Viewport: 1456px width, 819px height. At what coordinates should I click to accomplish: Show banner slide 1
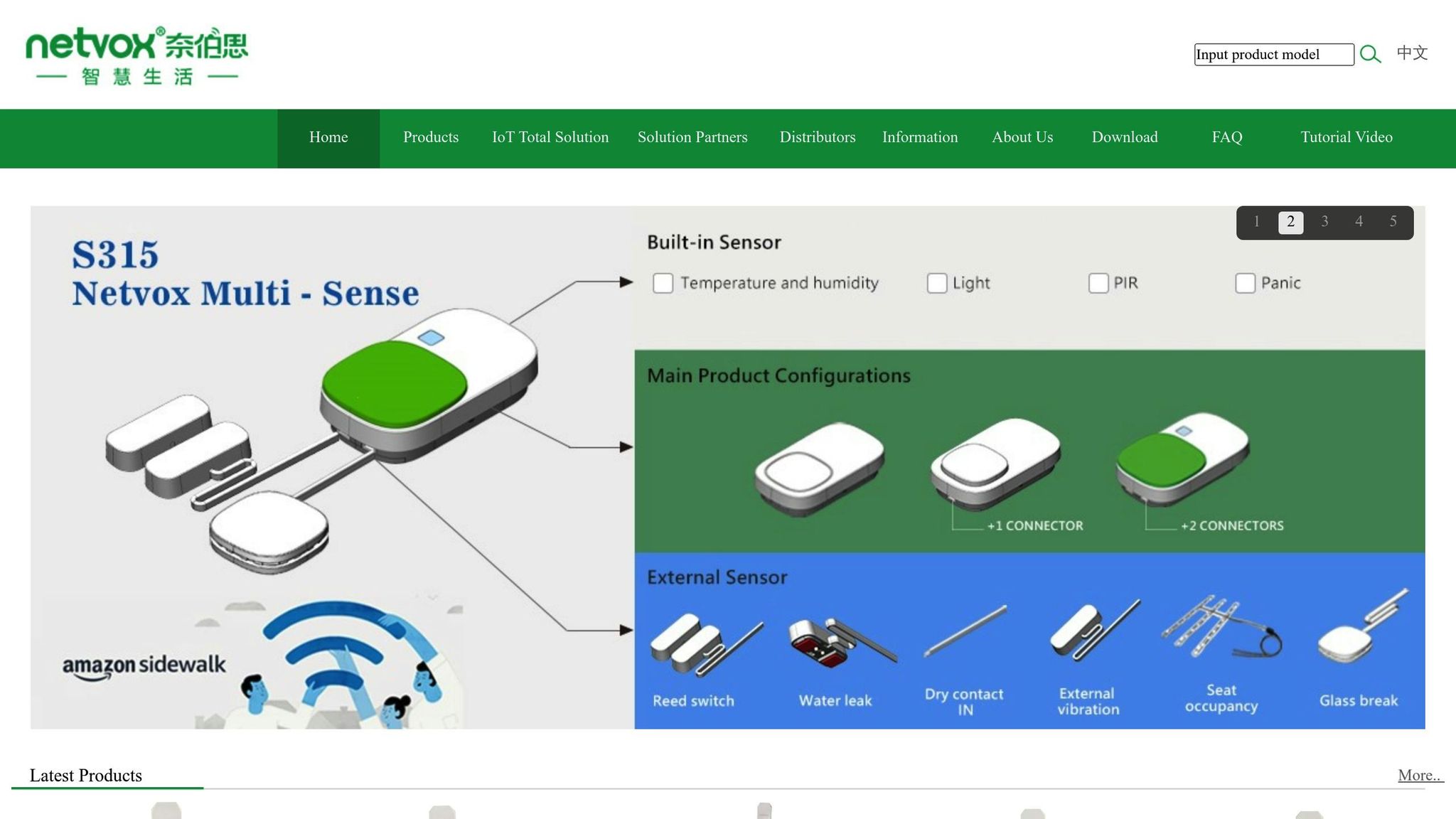(x=1257, y=222)
